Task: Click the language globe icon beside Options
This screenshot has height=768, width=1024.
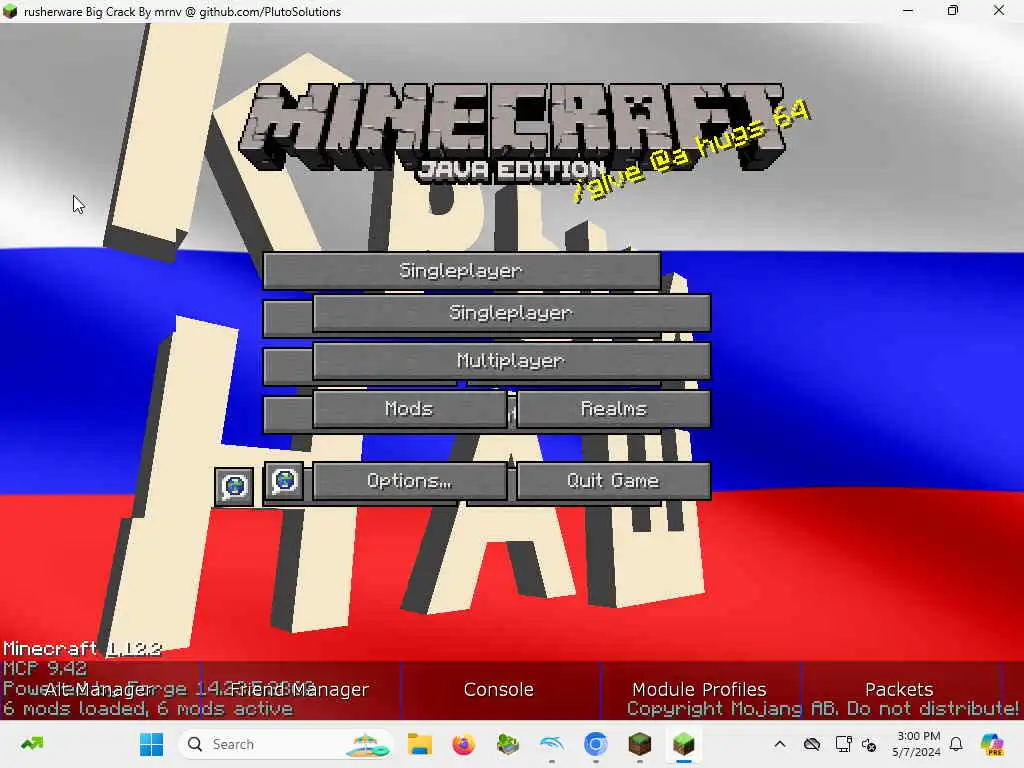Action: (x=285, y=481)
